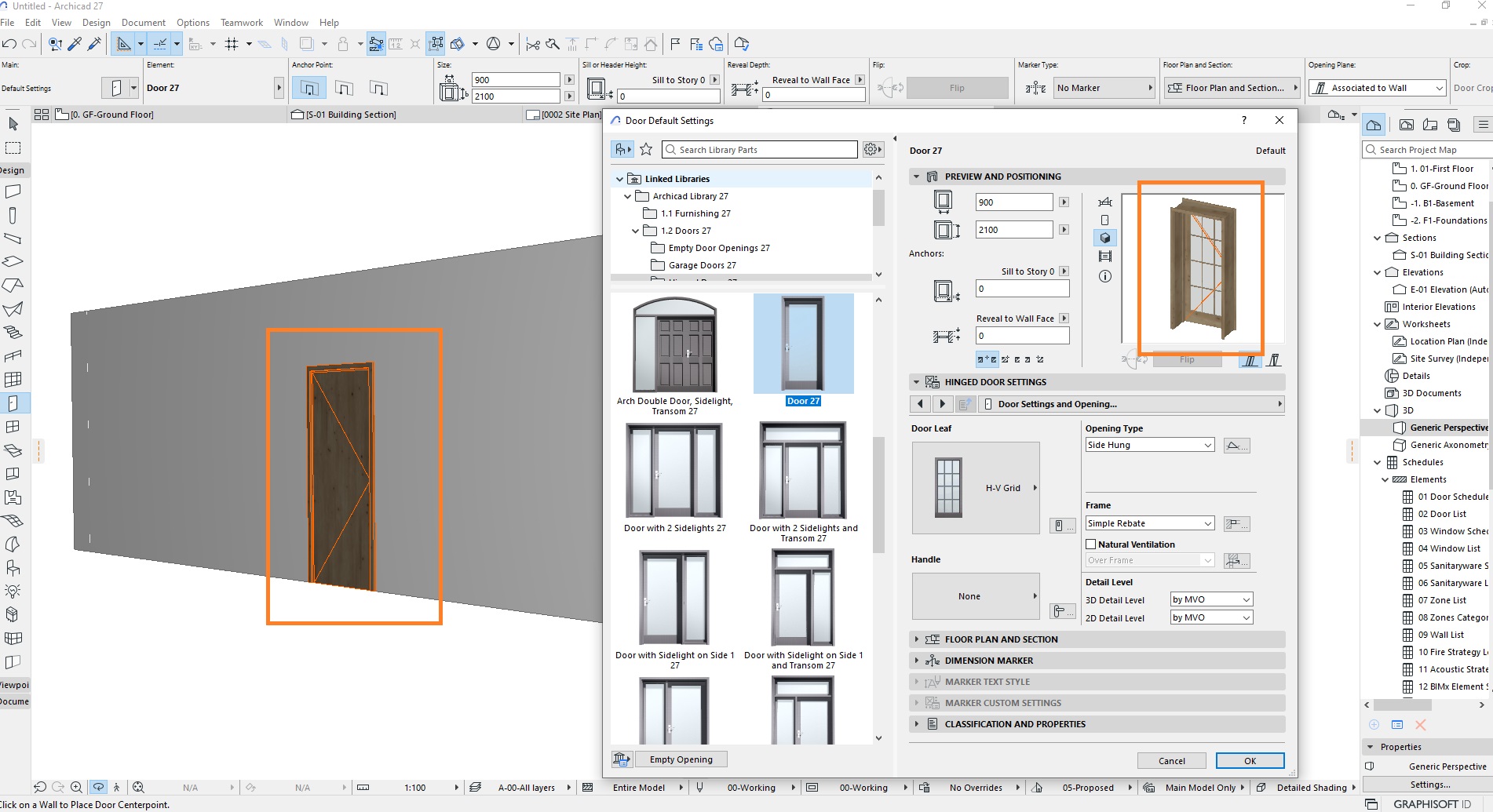Collapse the Preview and Positioning panel
This screenshot has width=1493, height=812.
pos(916,177)
